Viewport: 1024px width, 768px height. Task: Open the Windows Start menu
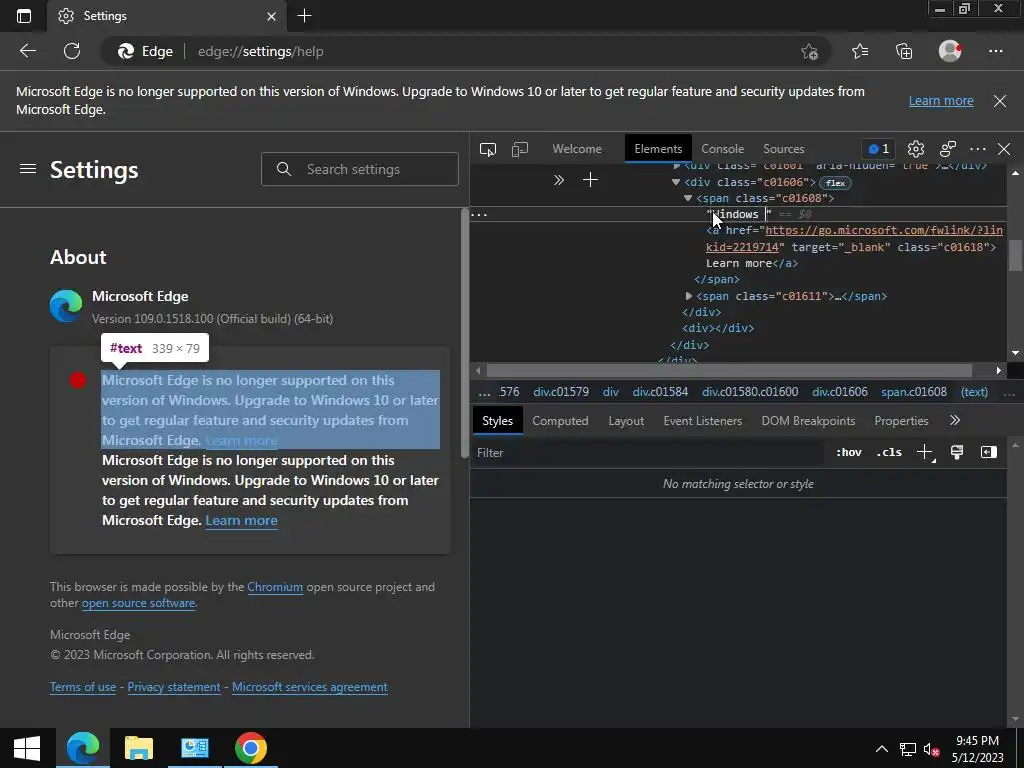(x=27, y=748)
